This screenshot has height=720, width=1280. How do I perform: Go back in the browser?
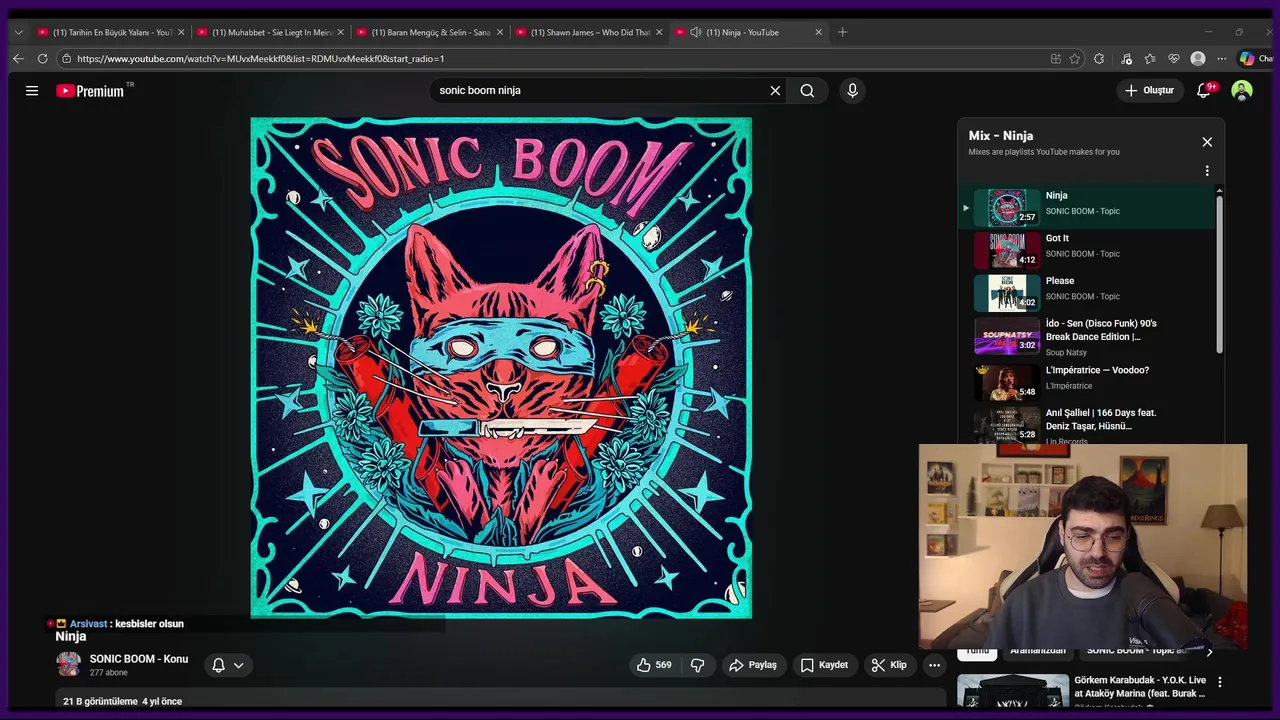coord(18,59)
